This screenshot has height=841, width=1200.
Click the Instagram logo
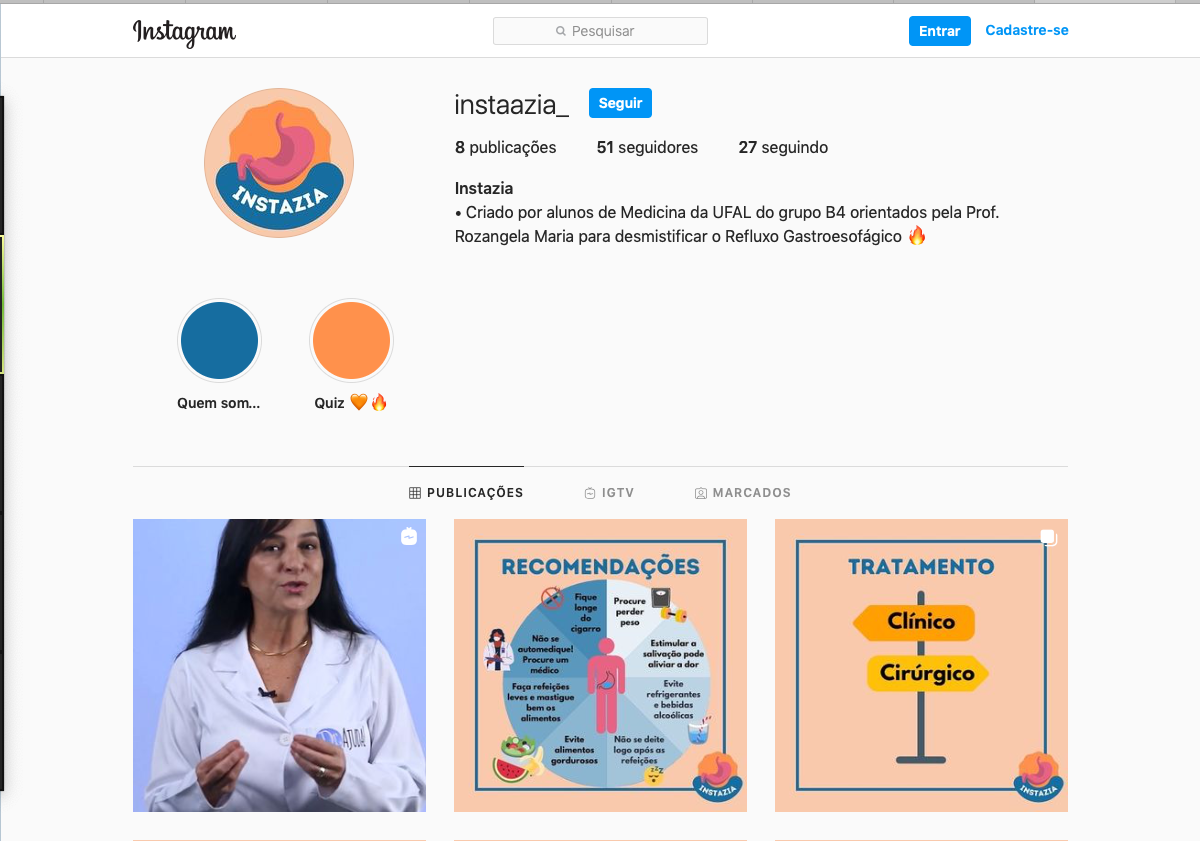pyautogui.click(x=184, y=32)
